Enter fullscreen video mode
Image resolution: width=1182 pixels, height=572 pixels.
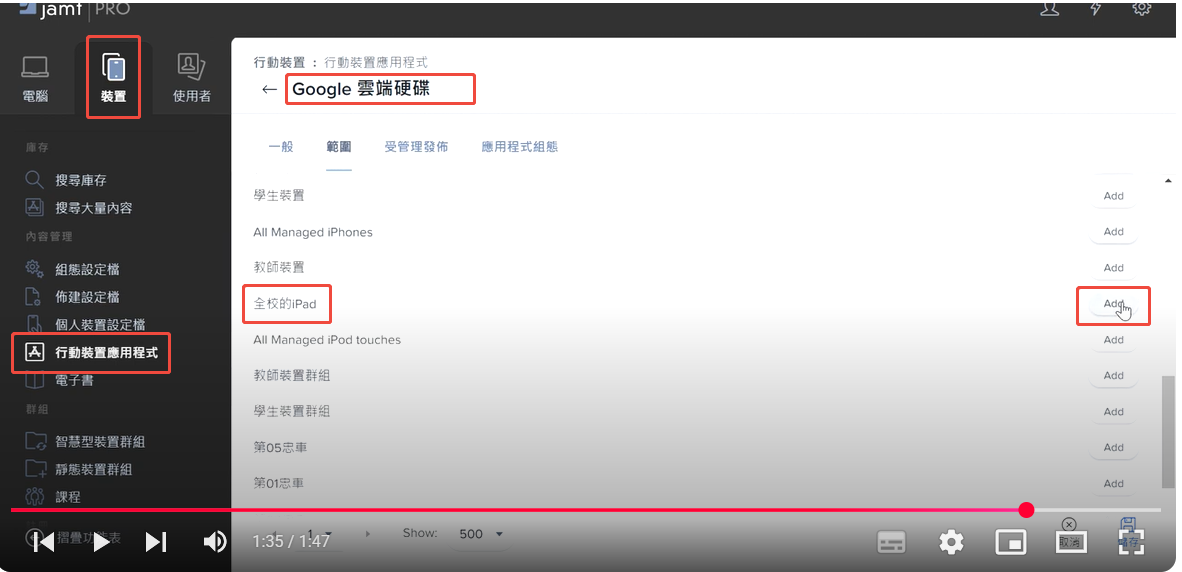(1130, 542)
